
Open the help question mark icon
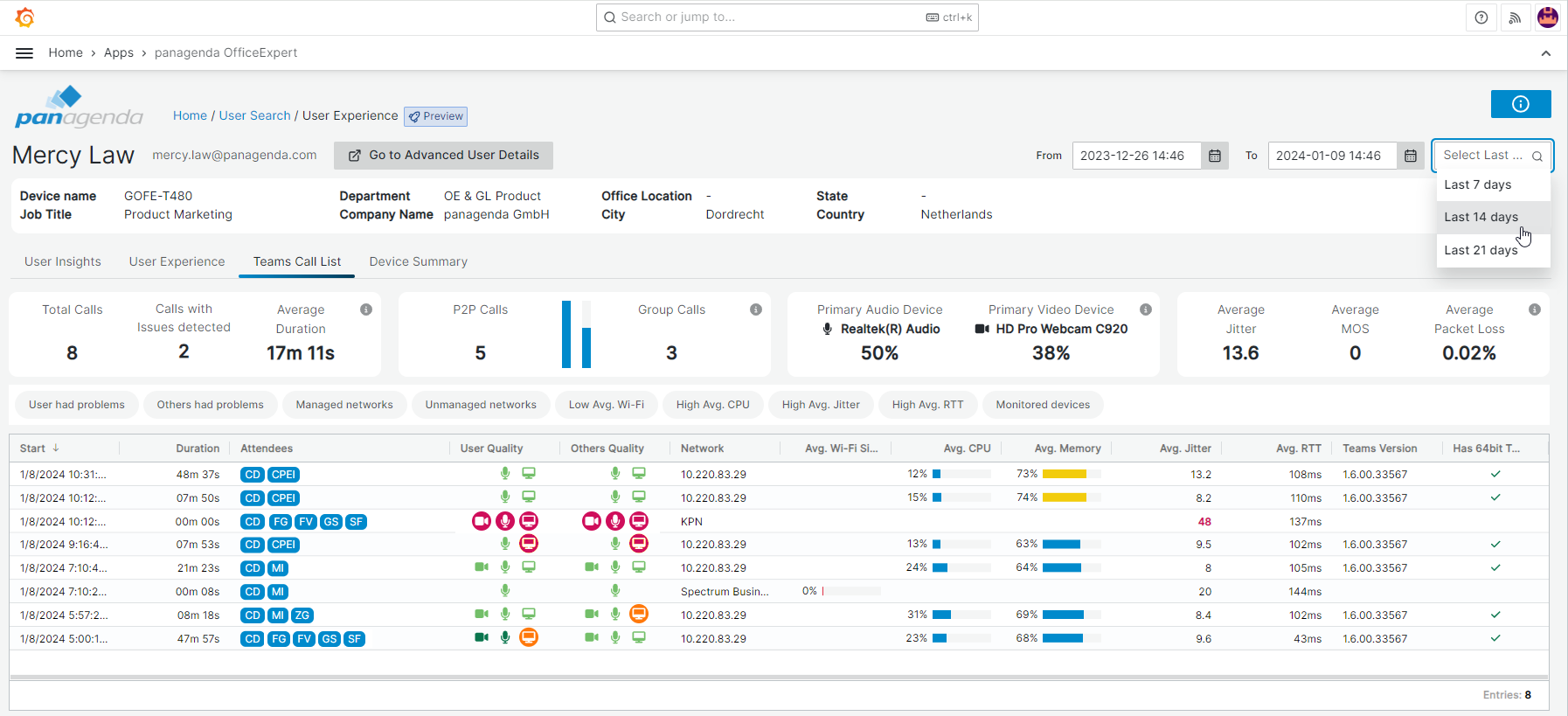click(x=1481, y=17)
